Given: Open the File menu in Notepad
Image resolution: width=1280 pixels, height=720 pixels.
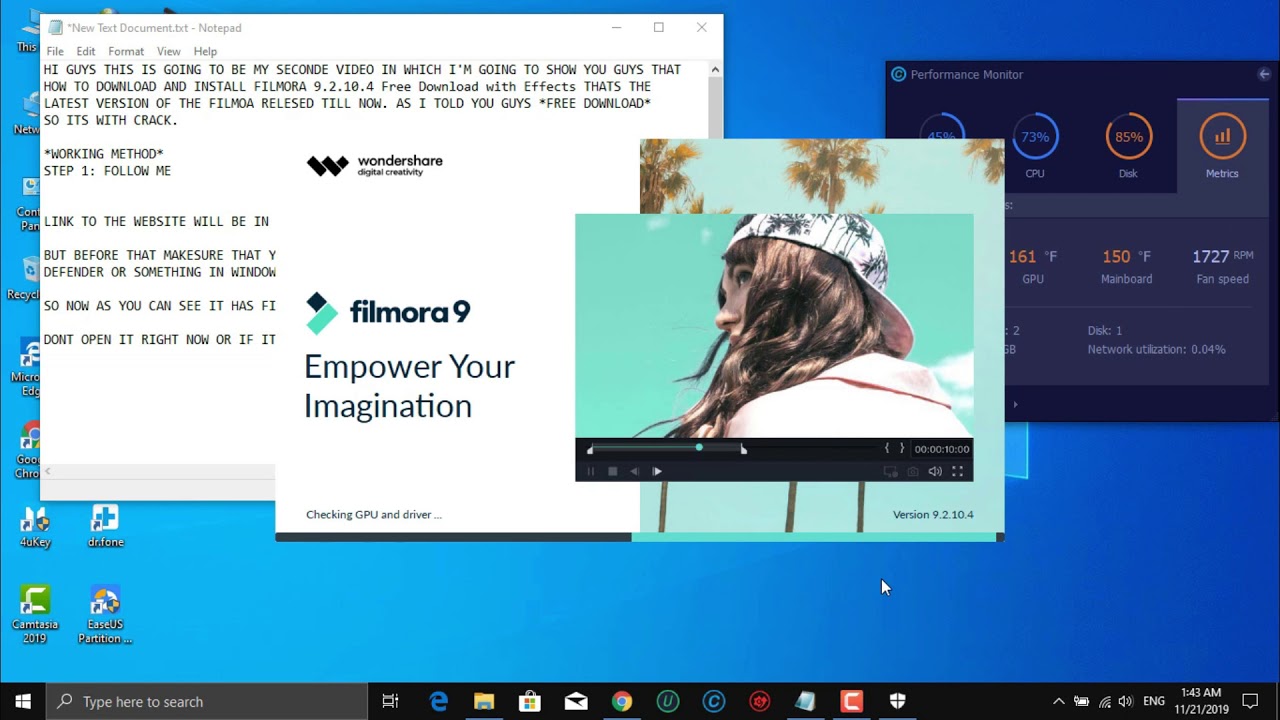Looking at the screenshot, I should click(x=55, y=51).
